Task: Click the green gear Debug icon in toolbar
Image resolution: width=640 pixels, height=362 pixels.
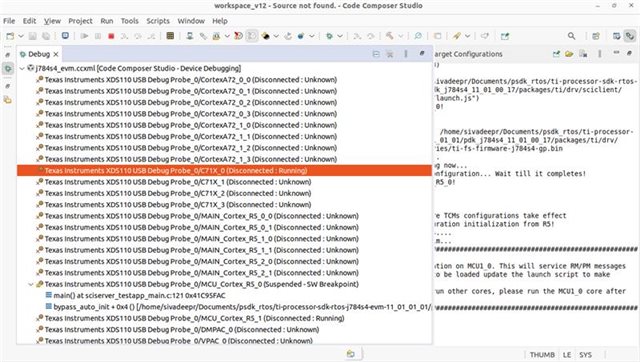Action: pos(329,36)
